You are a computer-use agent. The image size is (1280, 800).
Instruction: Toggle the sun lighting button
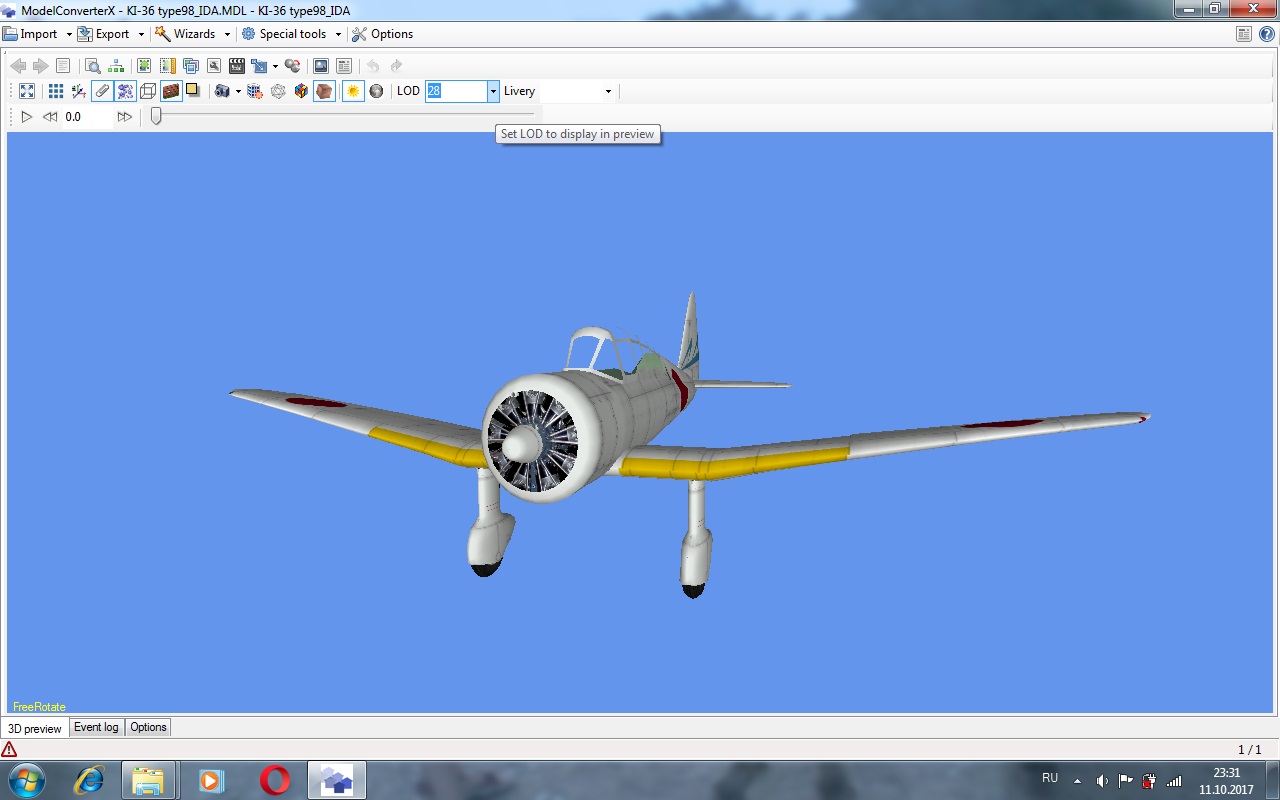click(352, 91)
